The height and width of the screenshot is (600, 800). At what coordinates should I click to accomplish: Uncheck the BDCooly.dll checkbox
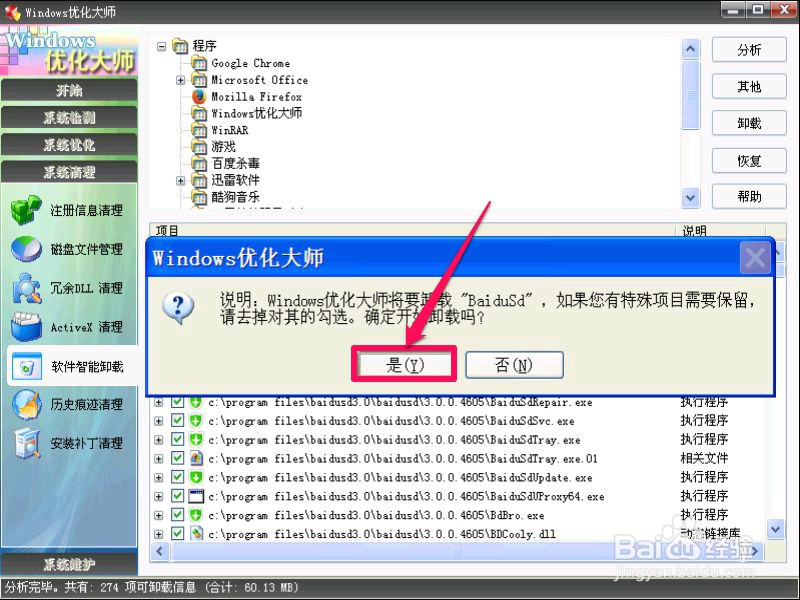pos(177,534)
